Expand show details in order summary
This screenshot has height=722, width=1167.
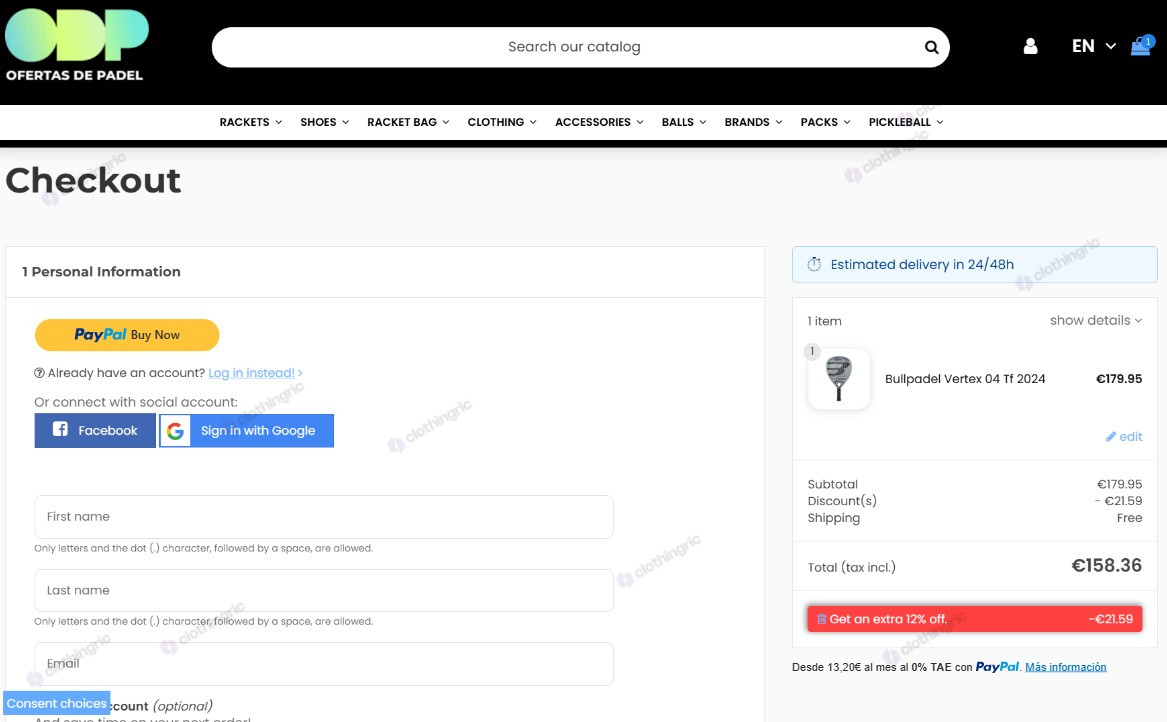pos(1096,320)
